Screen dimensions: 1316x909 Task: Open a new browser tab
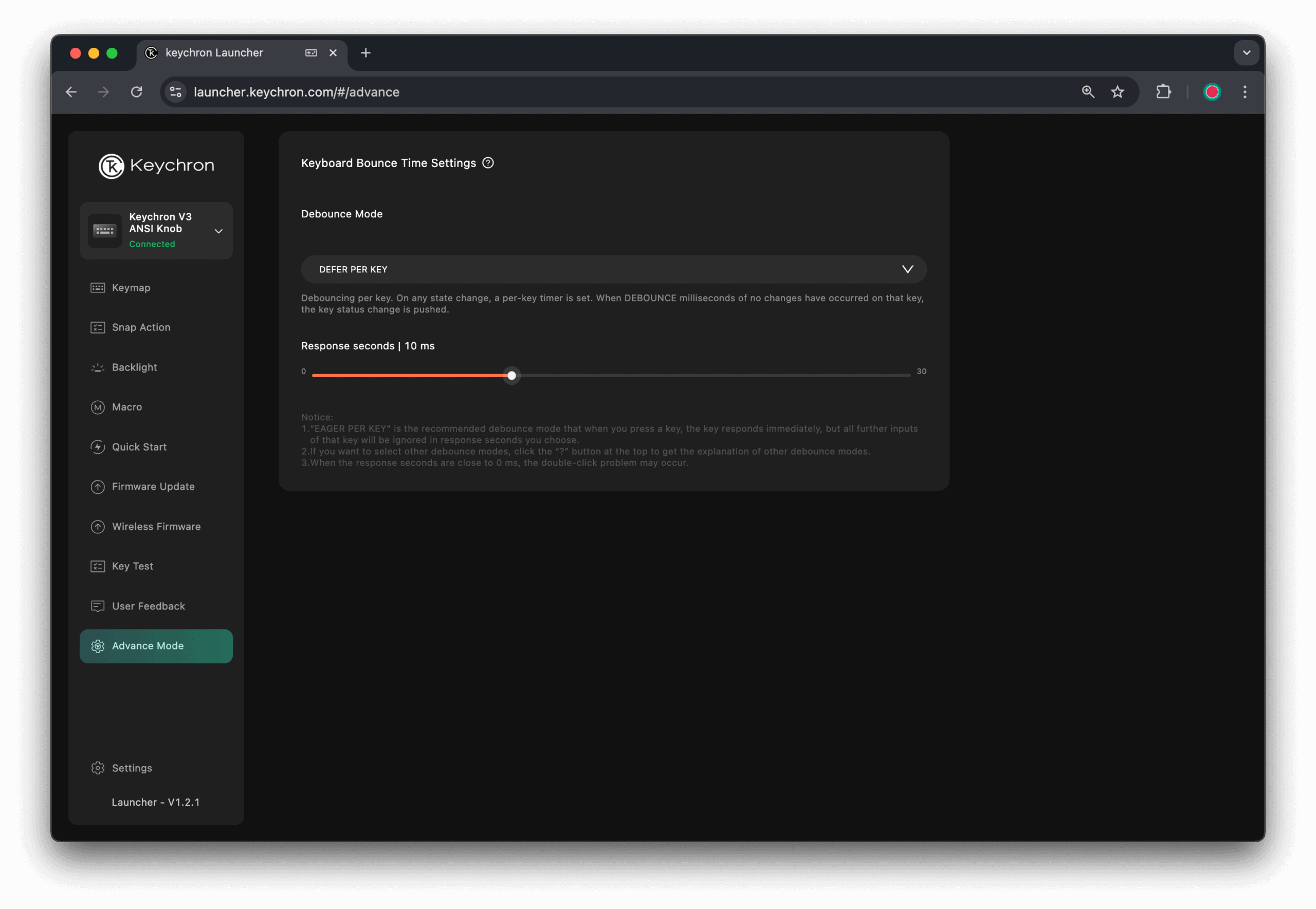tap(365, 53)
